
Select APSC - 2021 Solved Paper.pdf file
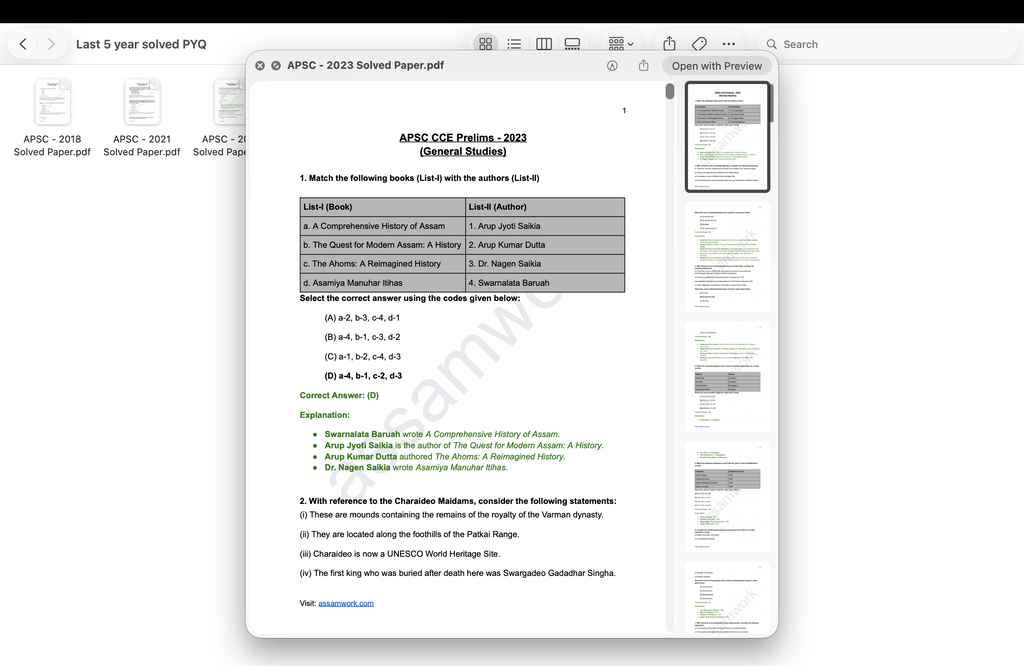[142, 118]
